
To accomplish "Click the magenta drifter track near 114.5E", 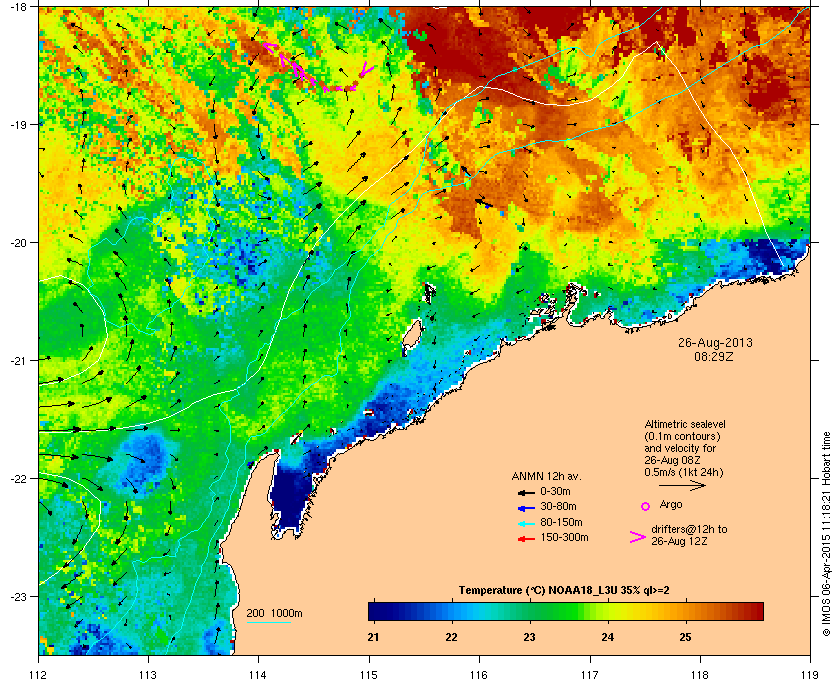I will [319, 69].
